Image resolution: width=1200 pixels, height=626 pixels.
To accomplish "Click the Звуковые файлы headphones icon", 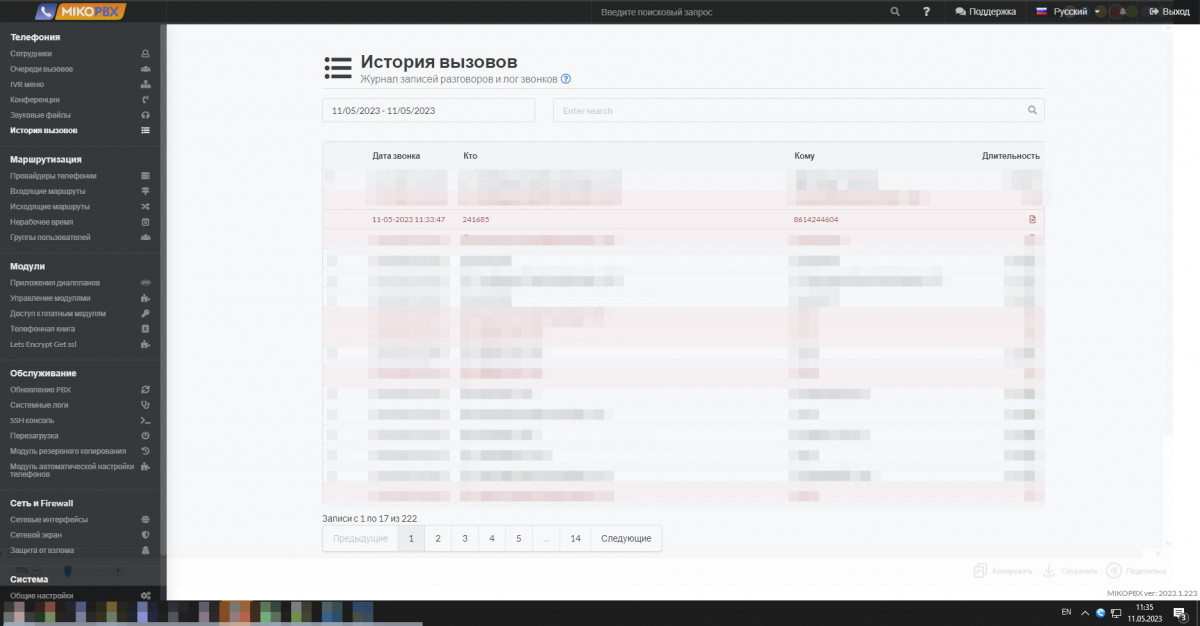I will (x=146, y=115).
